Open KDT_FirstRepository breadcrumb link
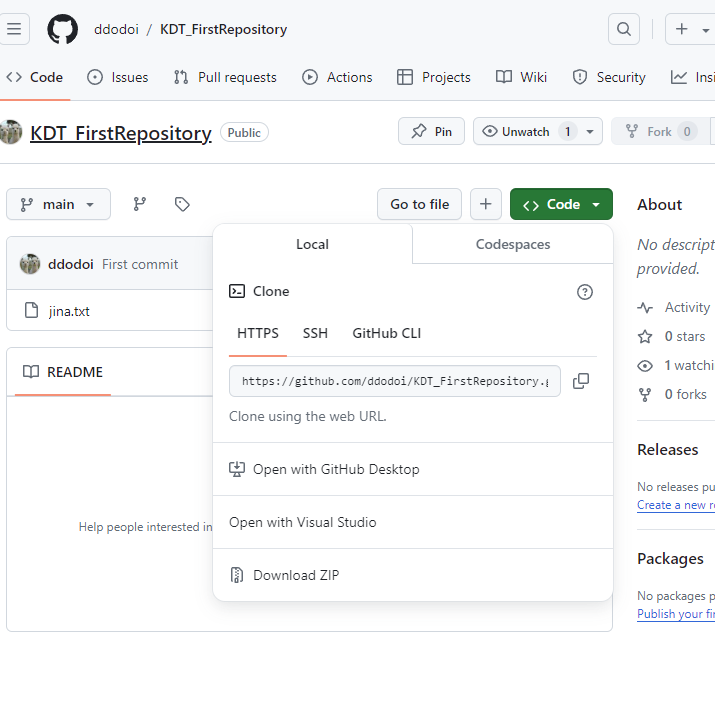 click(x=223, y=29)
